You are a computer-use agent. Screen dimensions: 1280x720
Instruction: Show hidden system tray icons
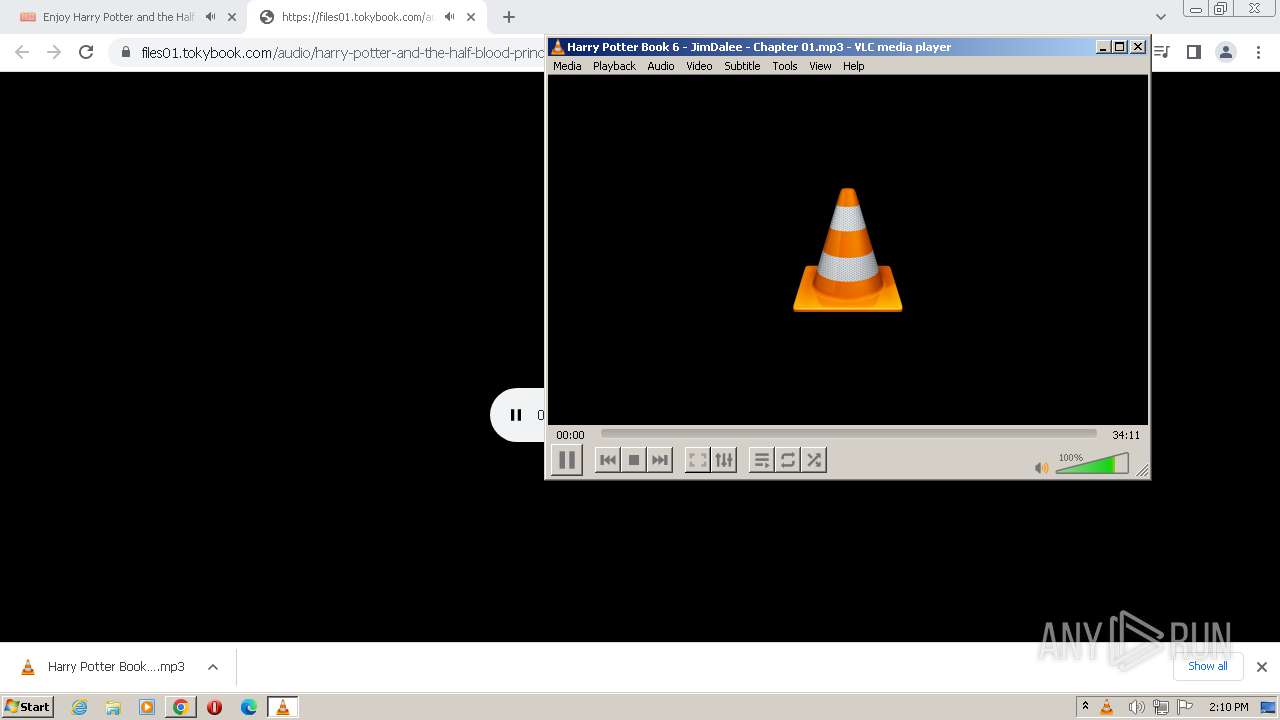[x=1085, y=706]
